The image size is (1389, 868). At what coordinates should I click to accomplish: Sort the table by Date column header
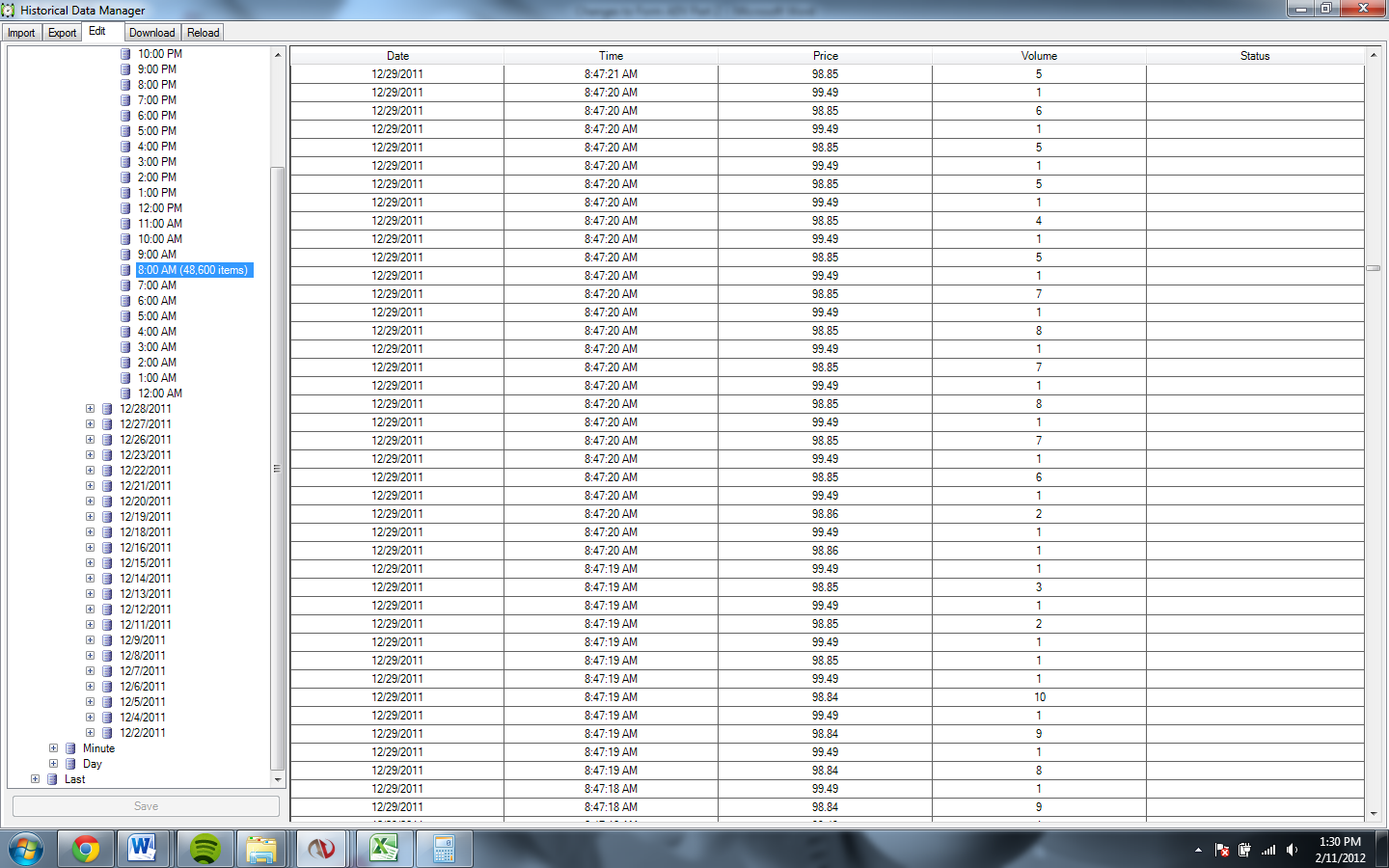tap(397, 56)
